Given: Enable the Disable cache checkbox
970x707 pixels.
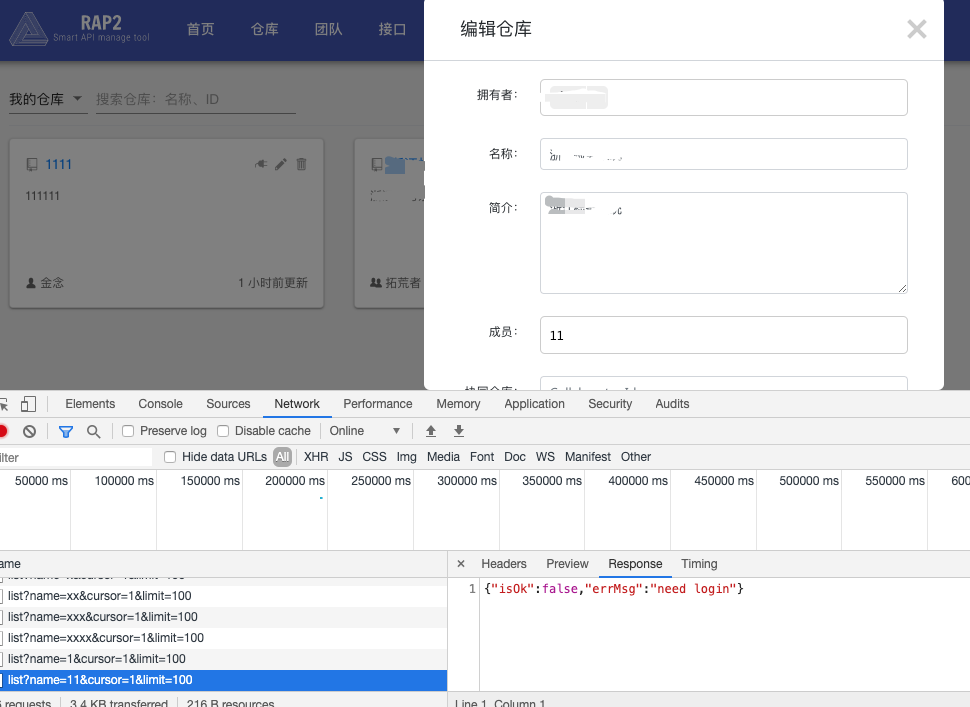Looking at the screenshot, I should 222,430.
